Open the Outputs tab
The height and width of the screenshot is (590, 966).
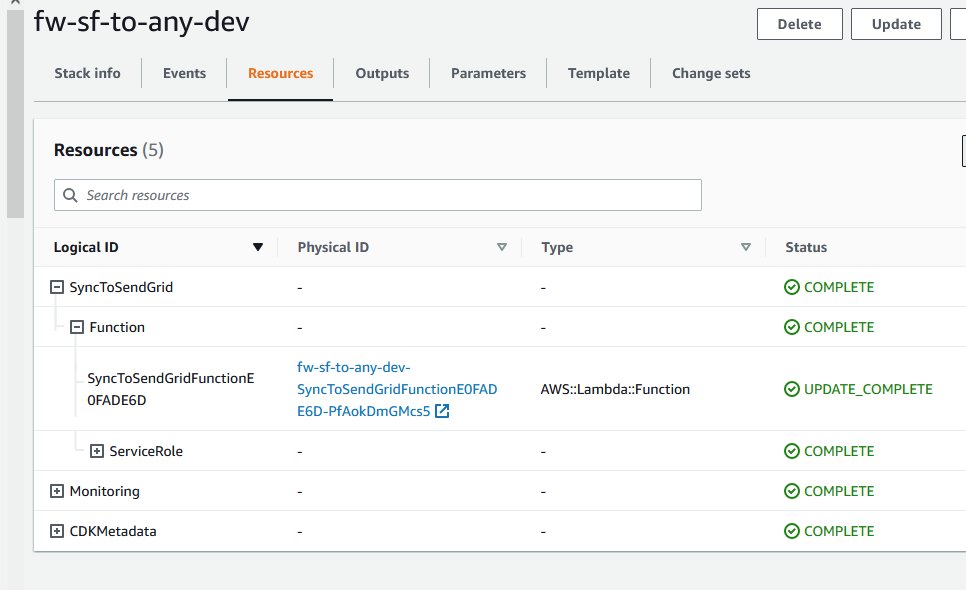coord(382,73)
